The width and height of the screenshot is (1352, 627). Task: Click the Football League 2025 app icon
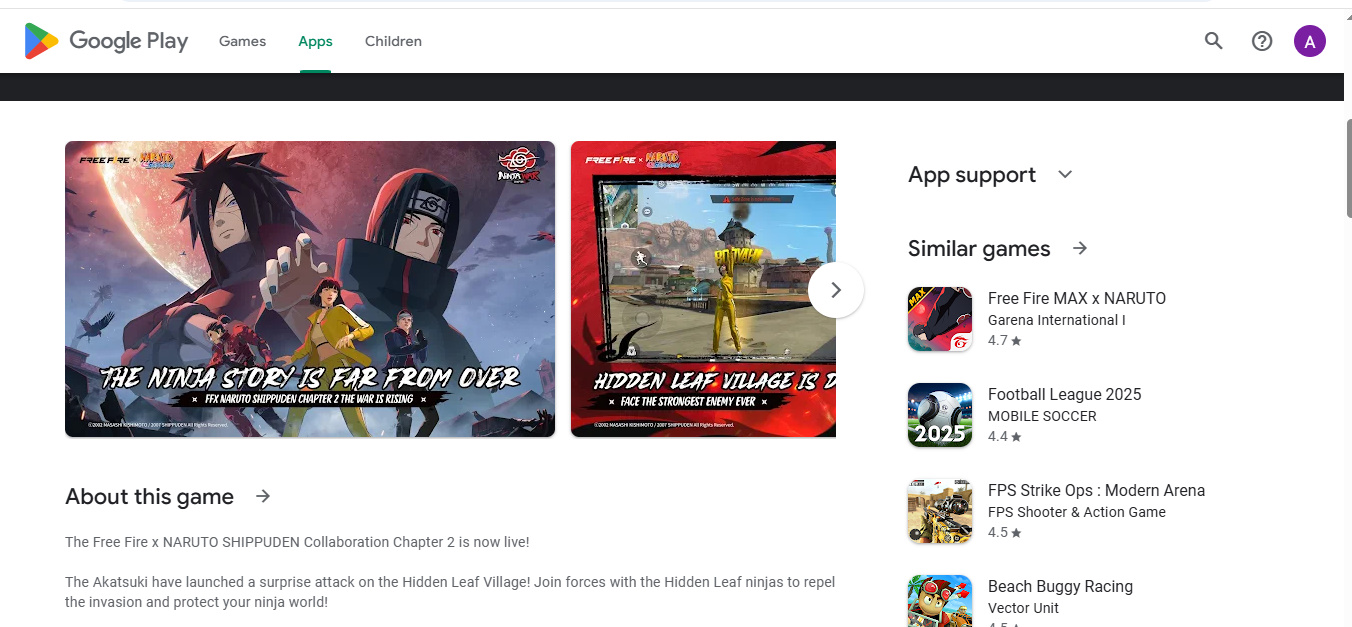click(x=940, y=415)
